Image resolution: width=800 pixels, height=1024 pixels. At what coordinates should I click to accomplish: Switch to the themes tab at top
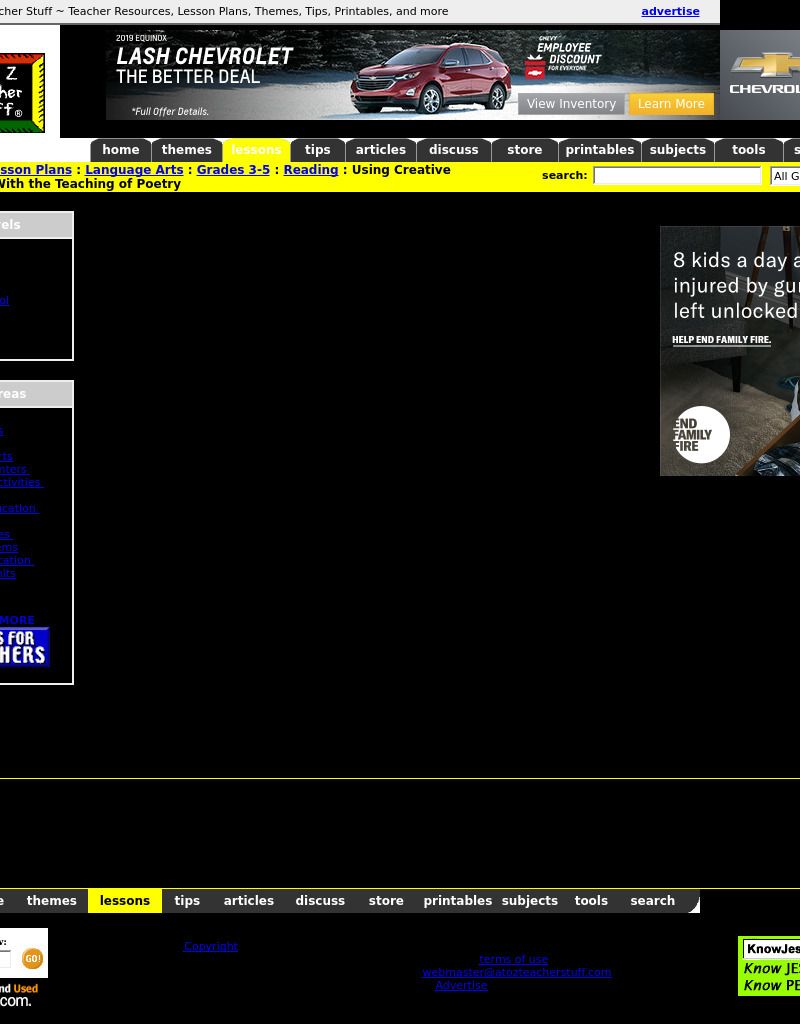[x=187, y=150]
